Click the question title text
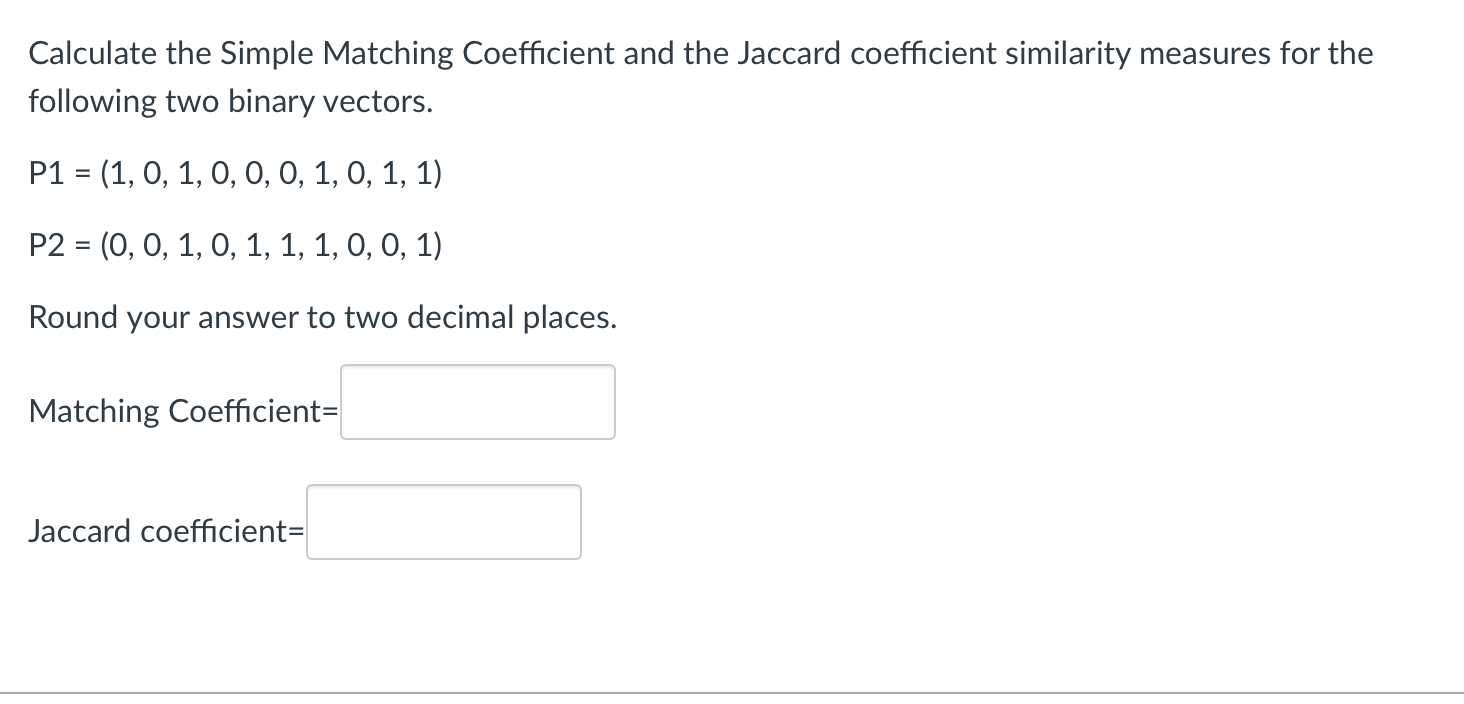Screen dimensions: 1464x704 [700, 53]
